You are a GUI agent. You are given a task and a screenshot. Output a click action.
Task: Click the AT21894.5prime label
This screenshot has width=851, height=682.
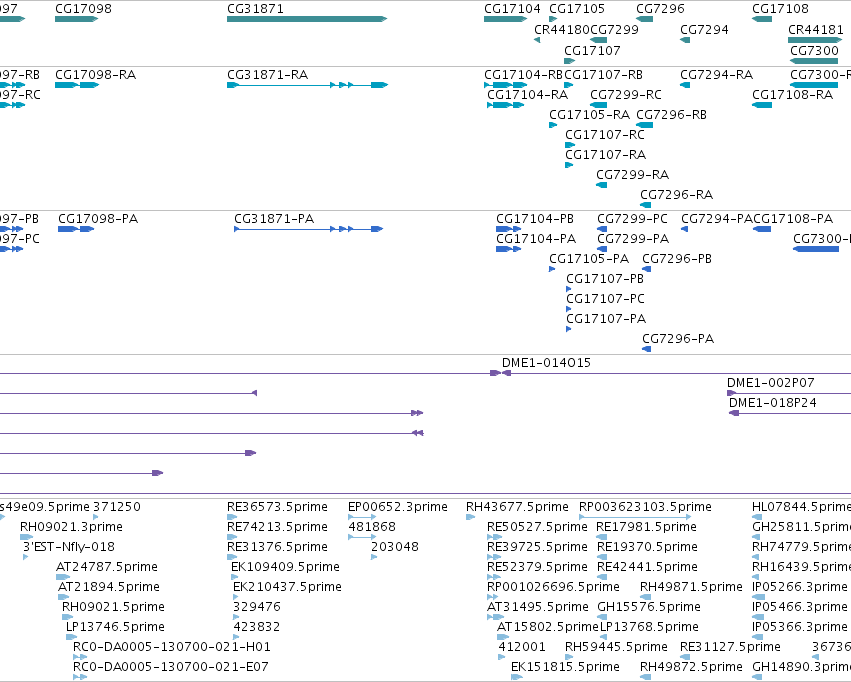pyautogui.click(x=109, y=587)
